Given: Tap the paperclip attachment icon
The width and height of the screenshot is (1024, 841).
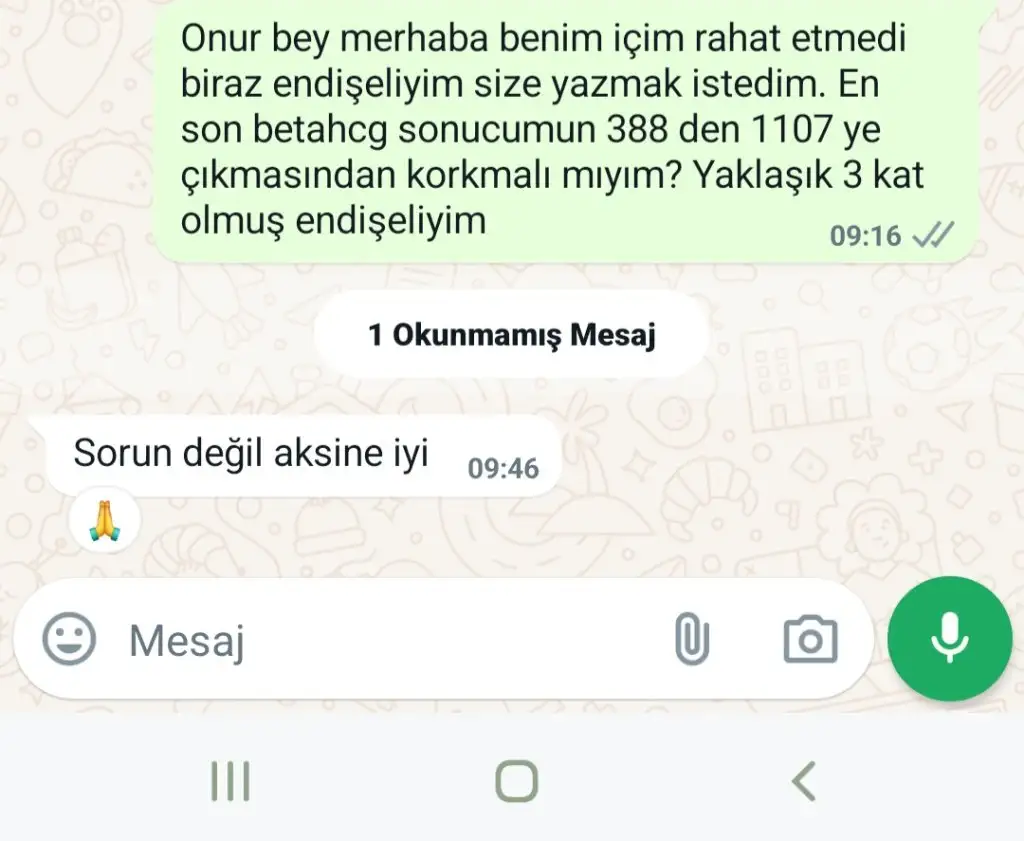Looking at the screenshot, I should click(x=692, y=639).
